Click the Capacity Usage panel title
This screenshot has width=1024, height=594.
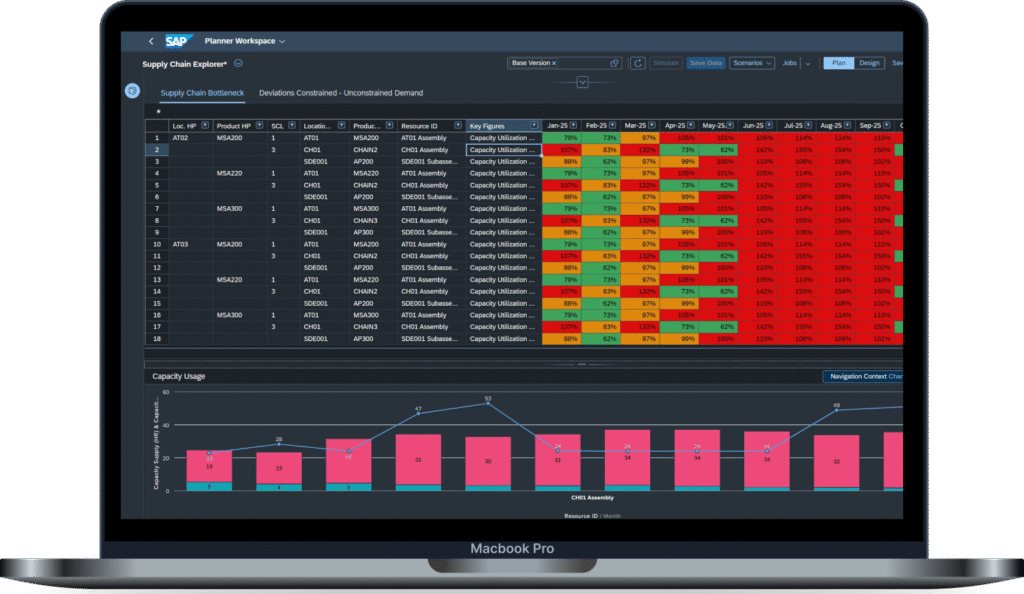[x=178, y=376]
